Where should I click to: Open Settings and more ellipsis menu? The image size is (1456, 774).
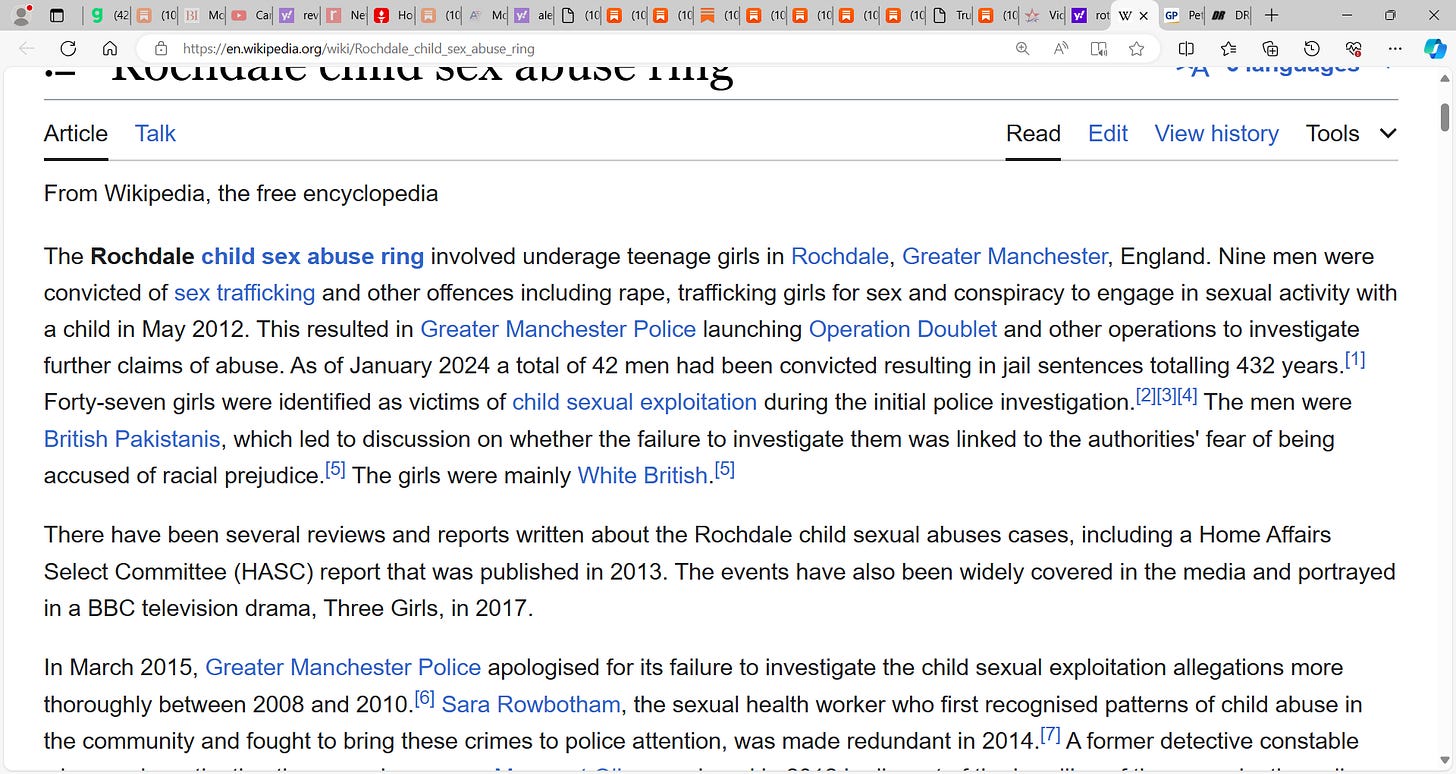click(1395, 48)
